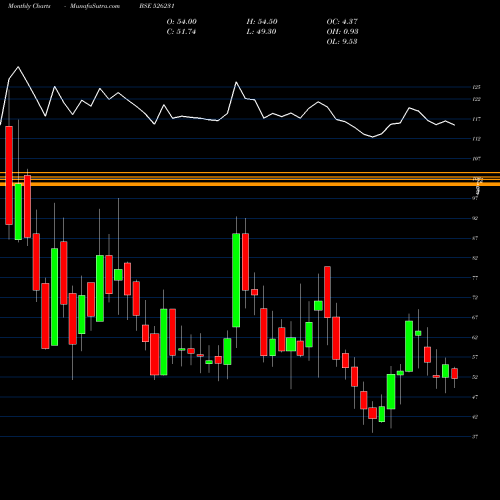Click the 125 price axis label
Image resolution: width=500 pixels, height=500 pixels.
click(476, 87)
